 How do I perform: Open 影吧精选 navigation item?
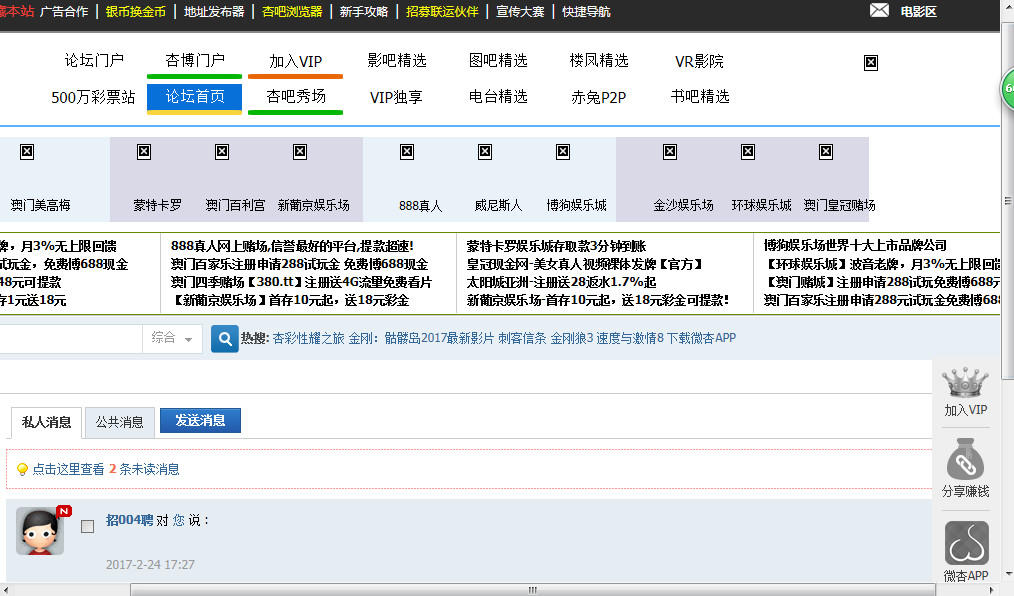(397, 61)
